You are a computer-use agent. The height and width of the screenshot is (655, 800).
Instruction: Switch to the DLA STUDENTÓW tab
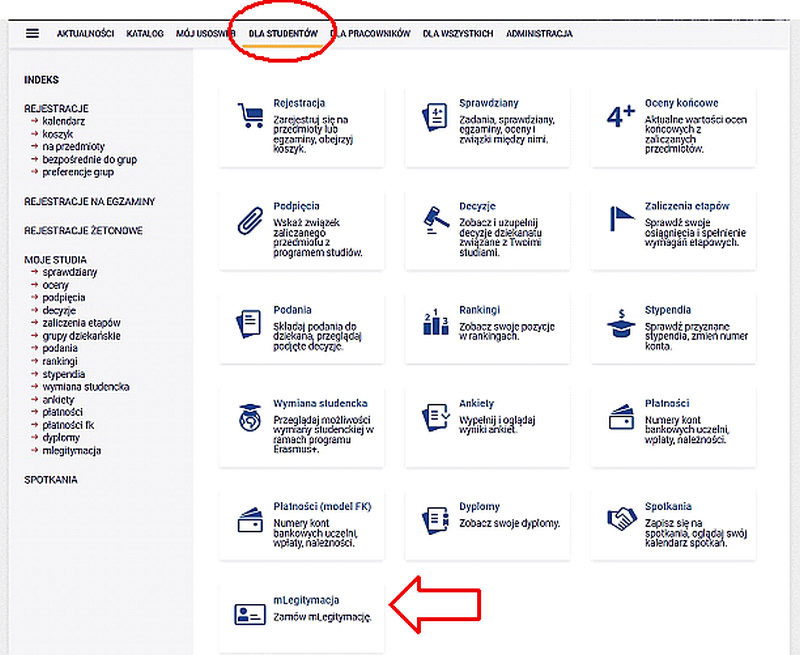point(283,33)
